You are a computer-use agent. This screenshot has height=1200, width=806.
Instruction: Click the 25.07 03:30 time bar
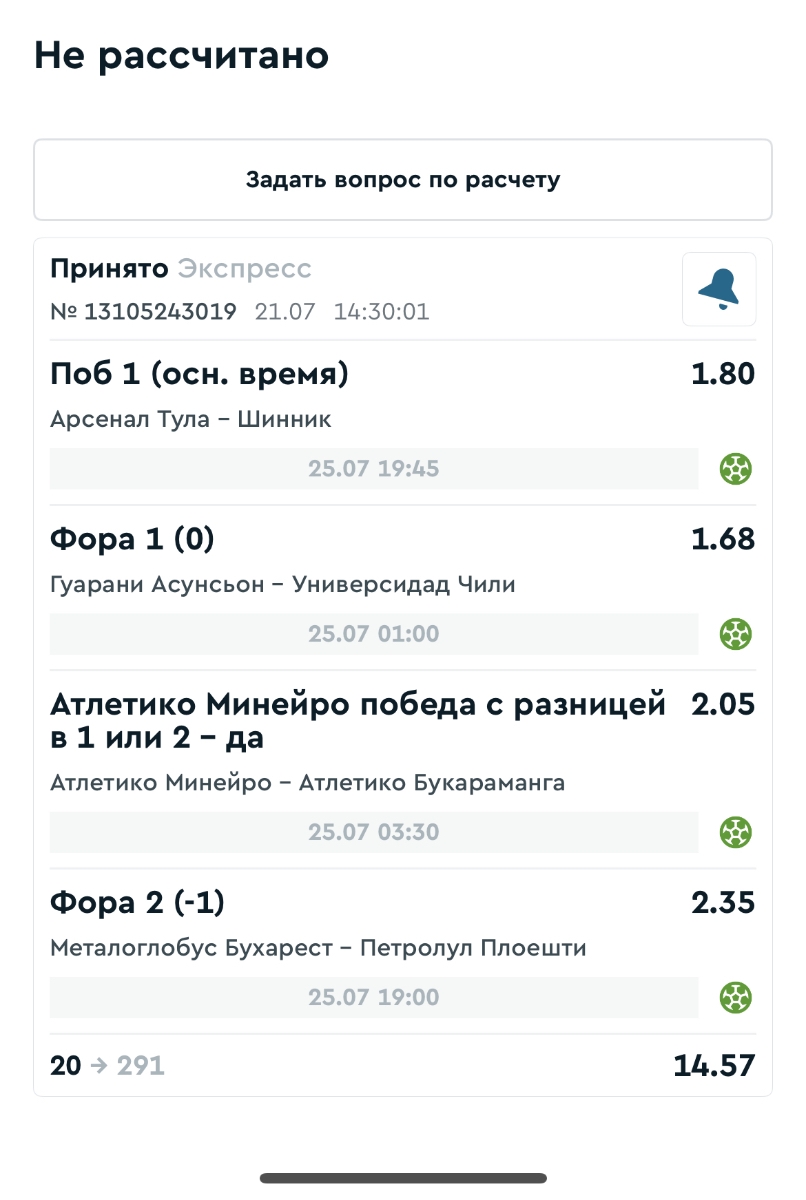pos(374,832)
